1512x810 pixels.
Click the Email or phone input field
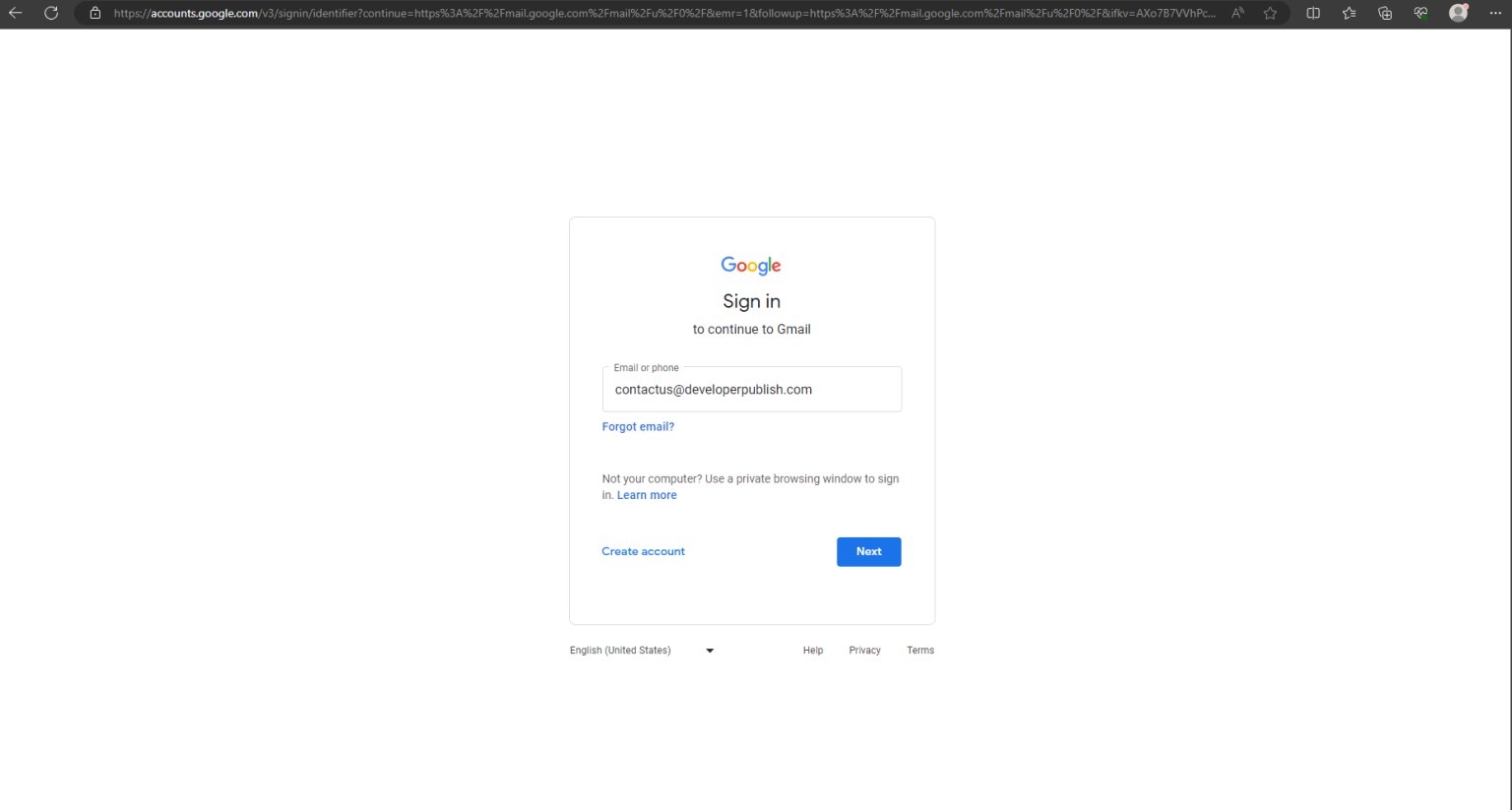point(751,389)
